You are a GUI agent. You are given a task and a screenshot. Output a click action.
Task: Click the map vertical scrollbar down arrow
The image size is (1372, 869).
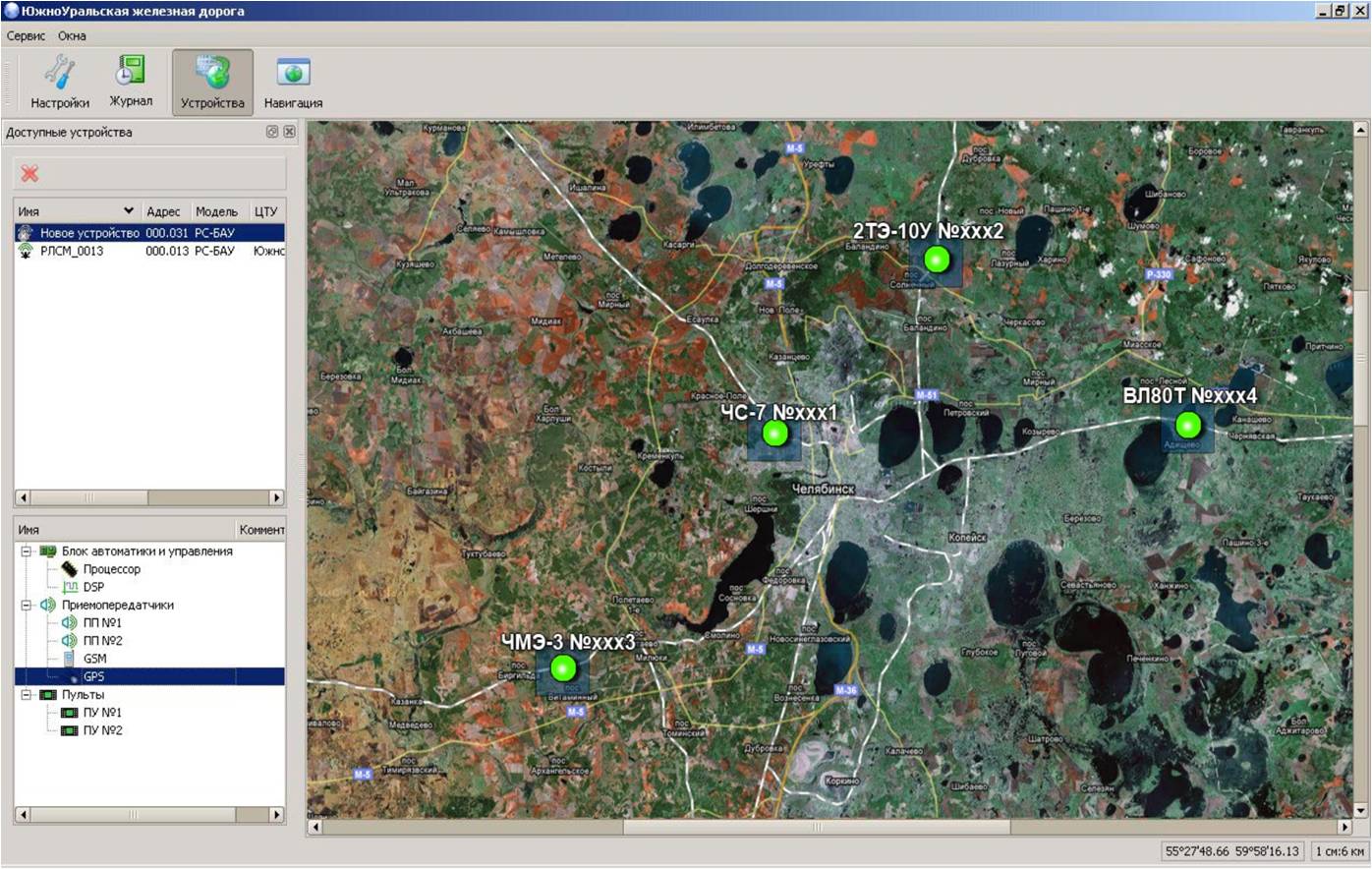coord(1361,811)
